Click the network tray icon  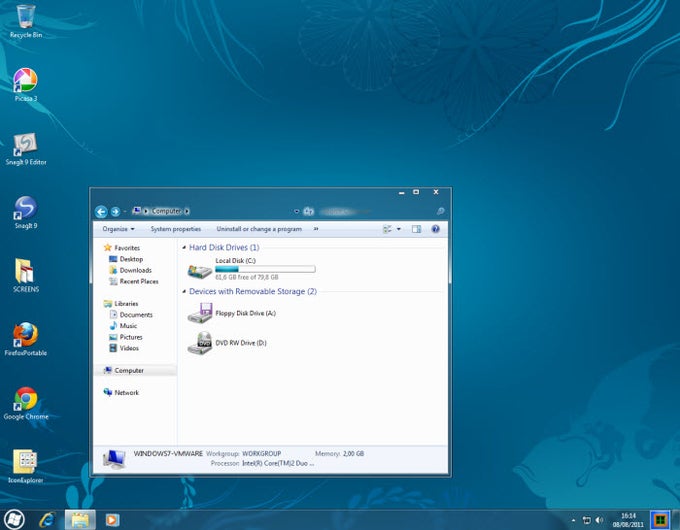[x=586, y=520]
